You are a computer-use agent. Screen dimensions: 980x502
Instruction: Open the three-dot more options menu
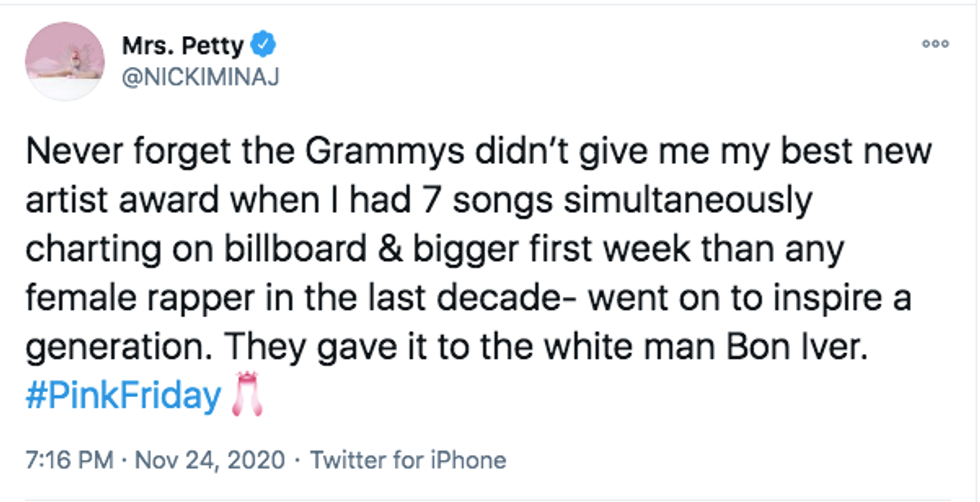tap(935, 44)
